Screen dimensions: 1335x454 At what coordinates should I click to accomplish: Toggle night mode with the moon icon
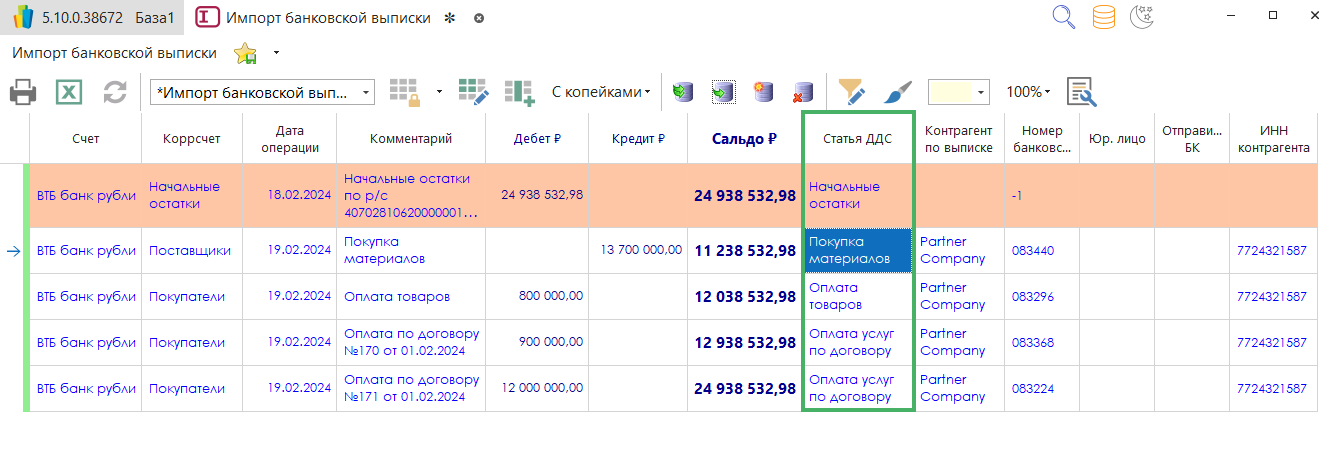tap(1142, 17)
